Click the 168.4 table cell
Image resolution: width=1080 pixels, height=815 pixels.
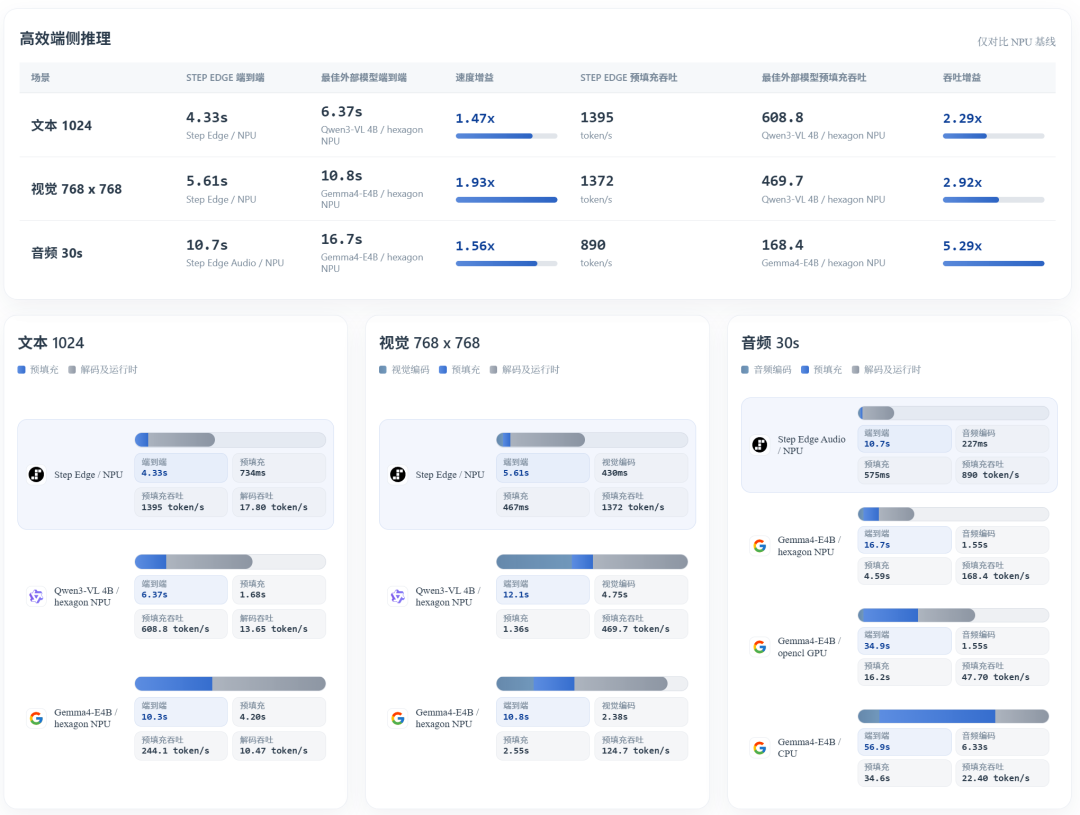823,252
